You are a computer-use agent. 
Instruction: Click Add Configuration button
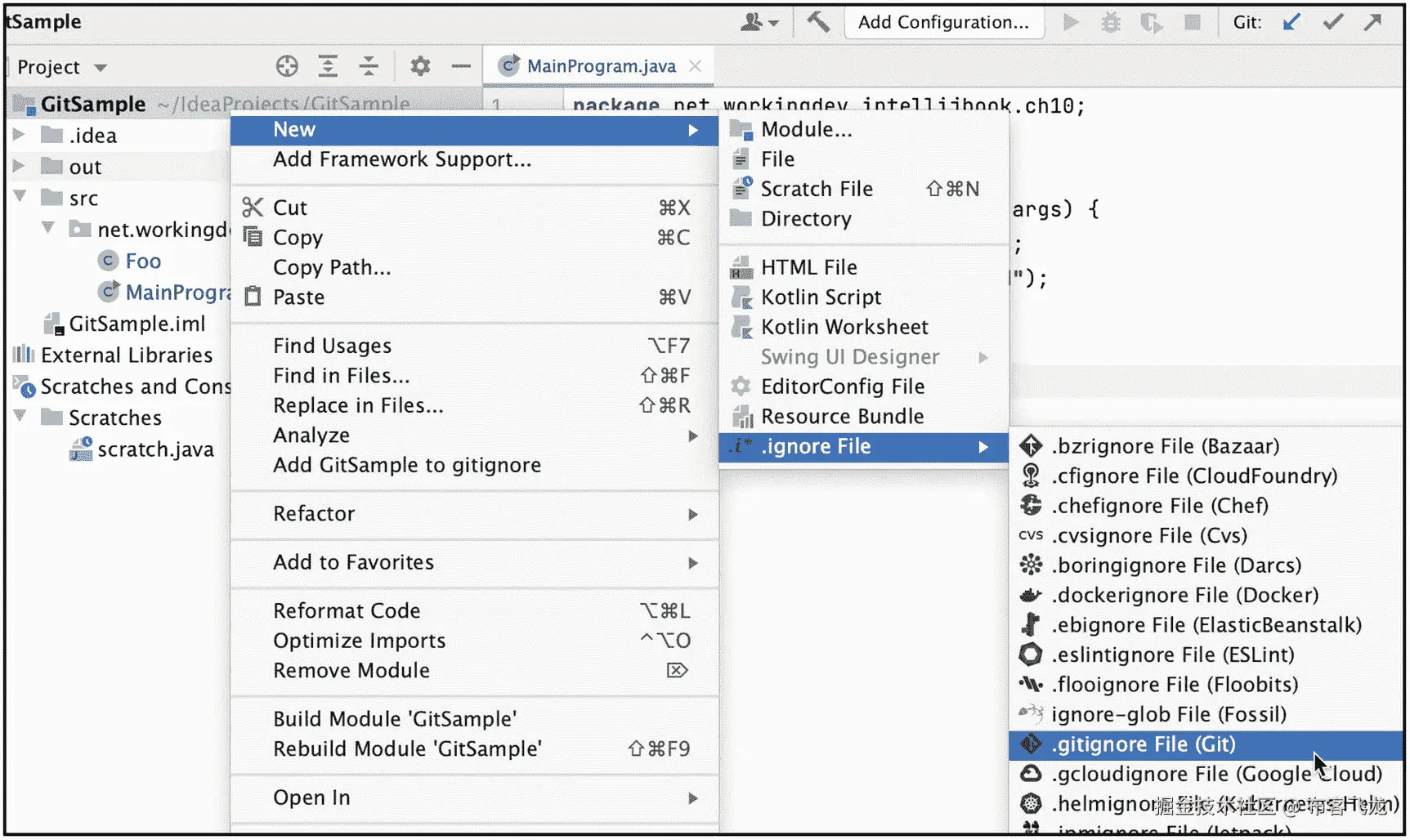click(943, 22)
